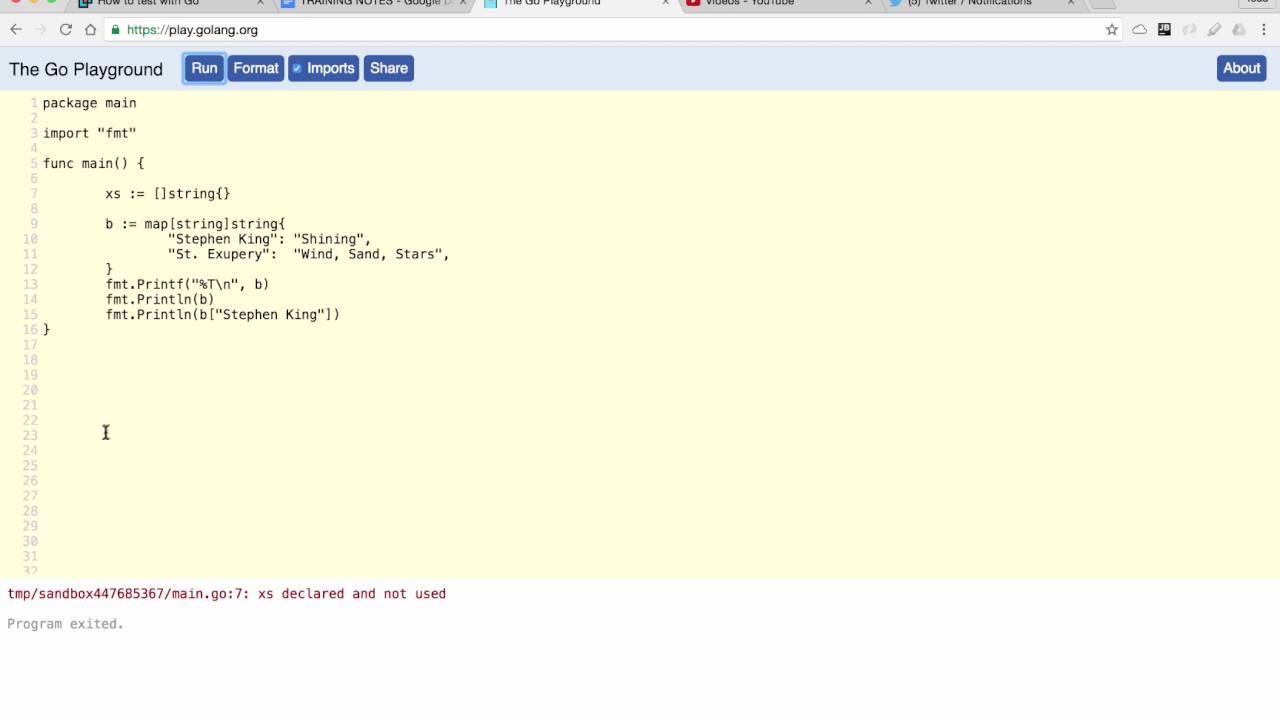This screenshot has width=1280, height=720.
Task: Click the 'func main() {' line
Action: point(94,163)
